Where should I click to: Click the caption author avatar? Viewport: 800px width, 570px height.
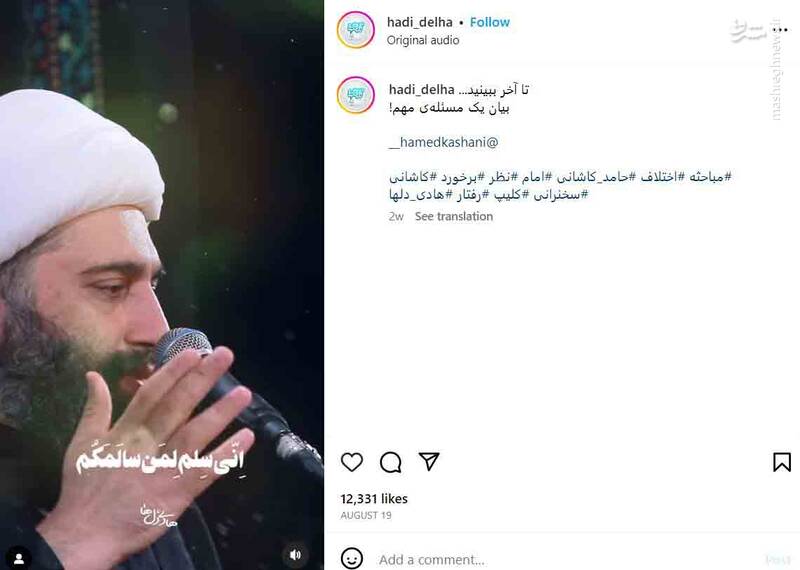pos(356,95)
